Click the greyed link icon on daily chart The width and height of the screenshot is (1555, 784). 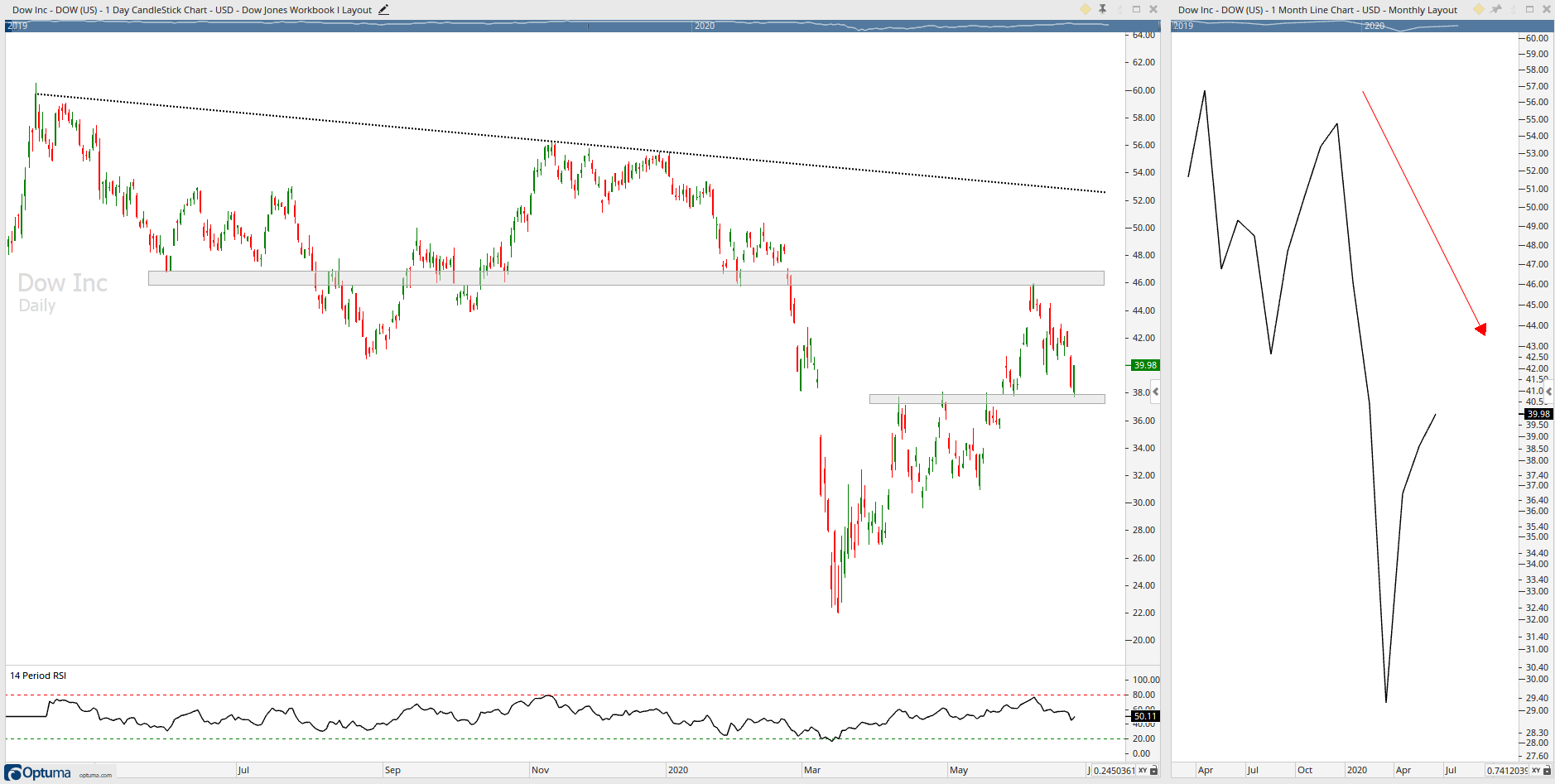click(x=1120, y=9)
